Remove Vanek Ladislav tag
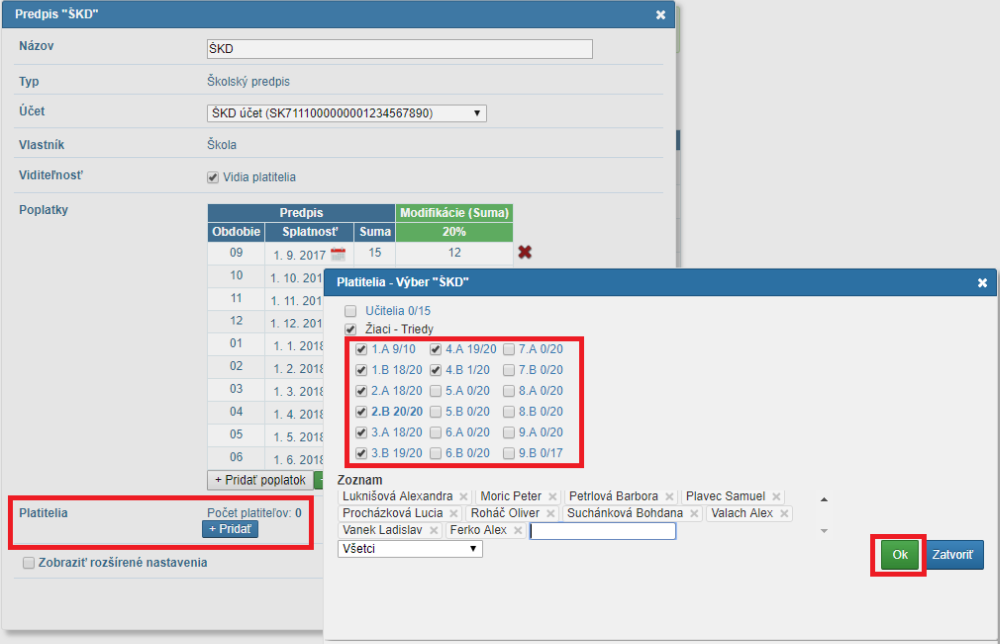 (x=434, y=531)
